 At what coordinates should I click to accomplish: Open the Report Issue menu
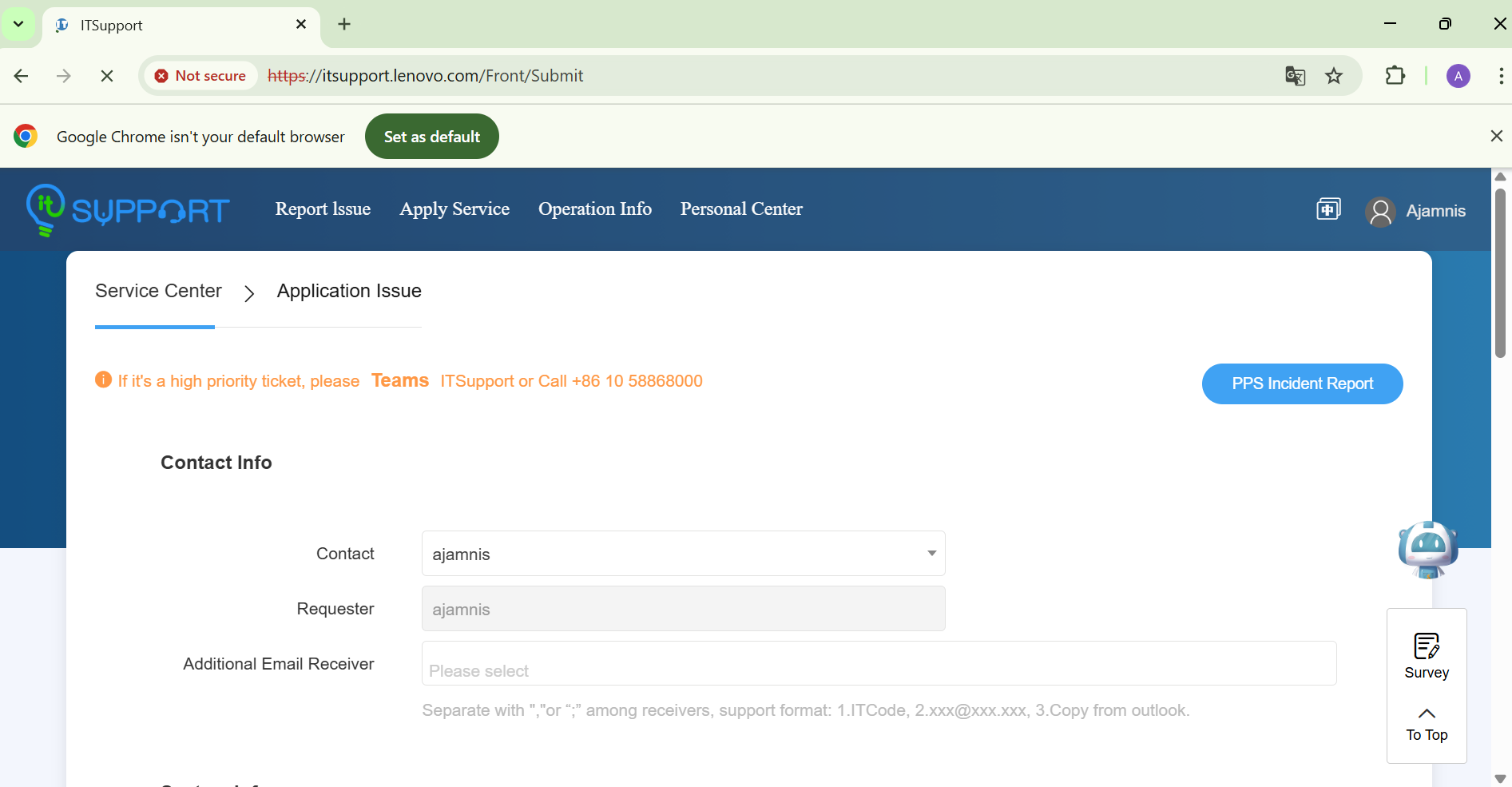(323, 209)
